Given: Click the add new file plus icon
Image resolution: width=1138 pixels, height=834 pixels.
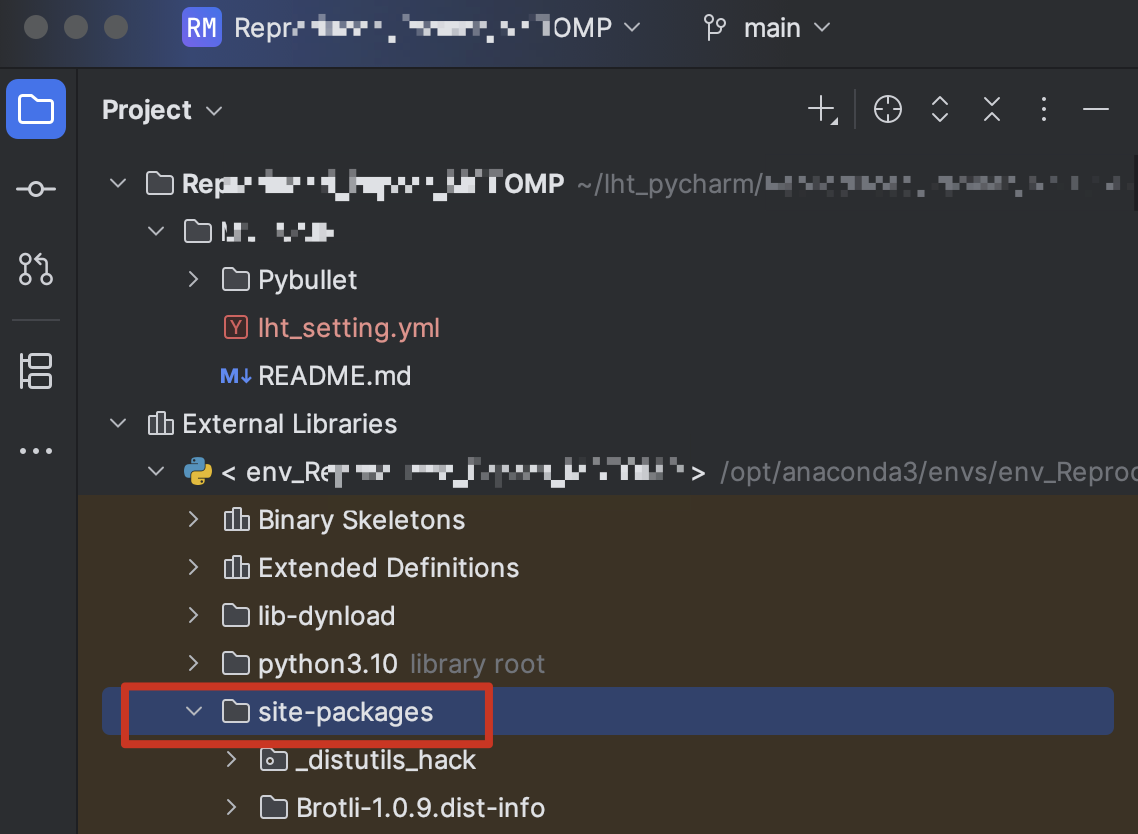Looking at the screenshot, I should tap(821, 109).
